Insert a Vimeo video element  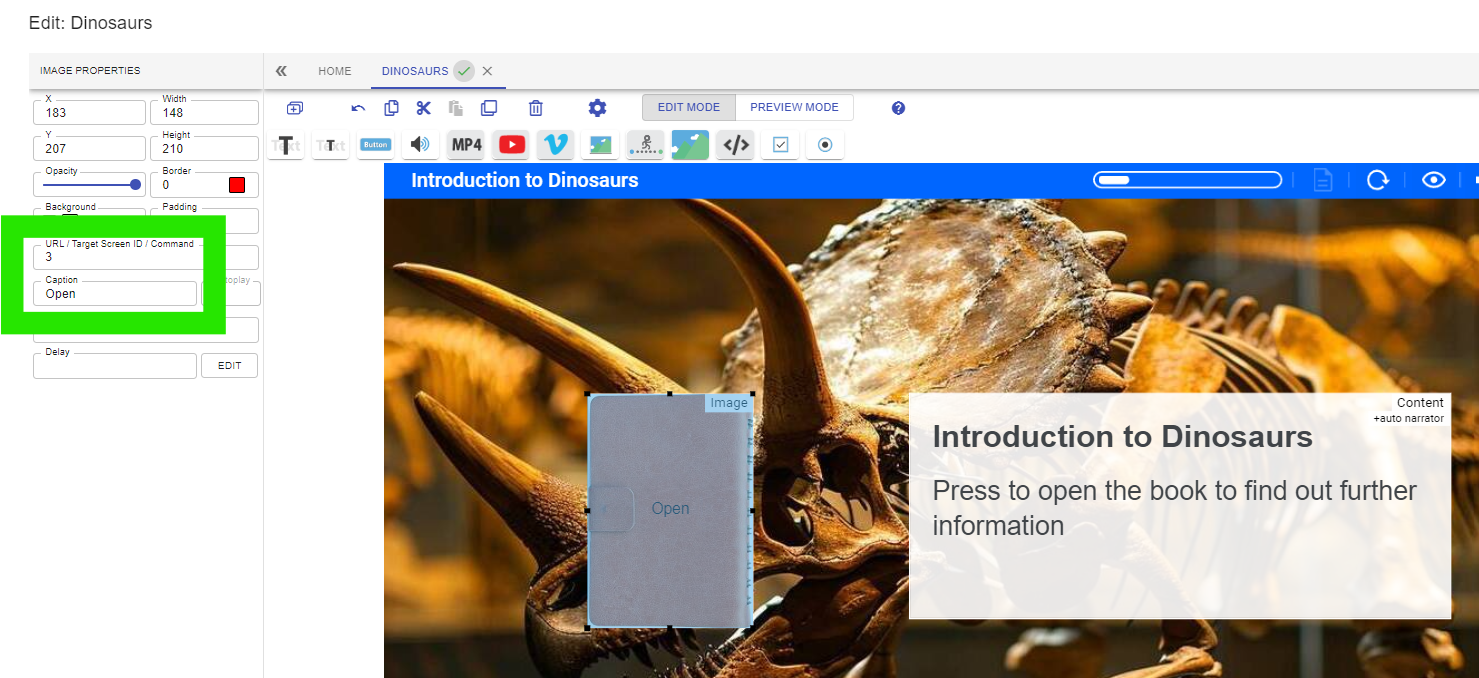(x=555, y=145)
